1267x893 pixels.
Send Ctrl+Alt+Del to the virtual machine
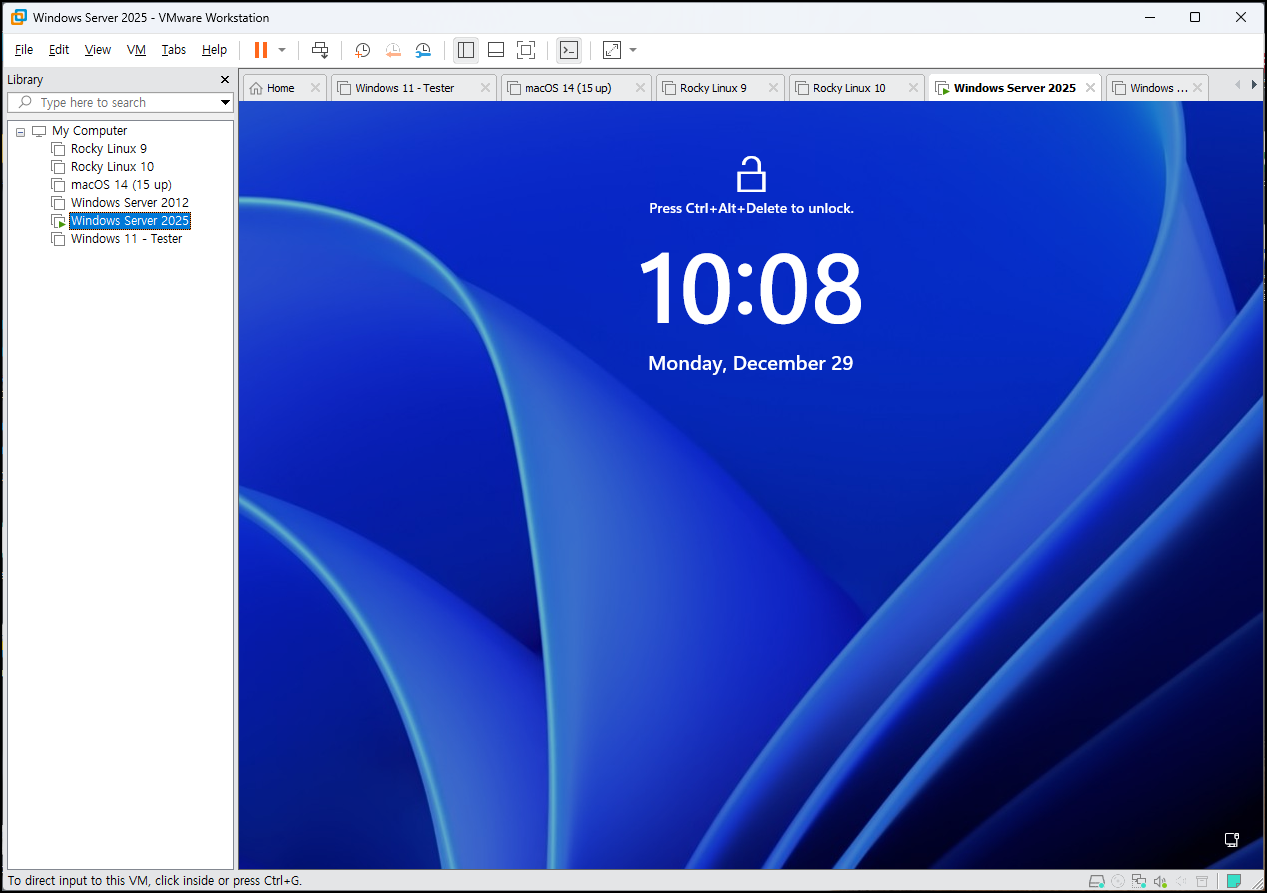(x=320, y=50)
